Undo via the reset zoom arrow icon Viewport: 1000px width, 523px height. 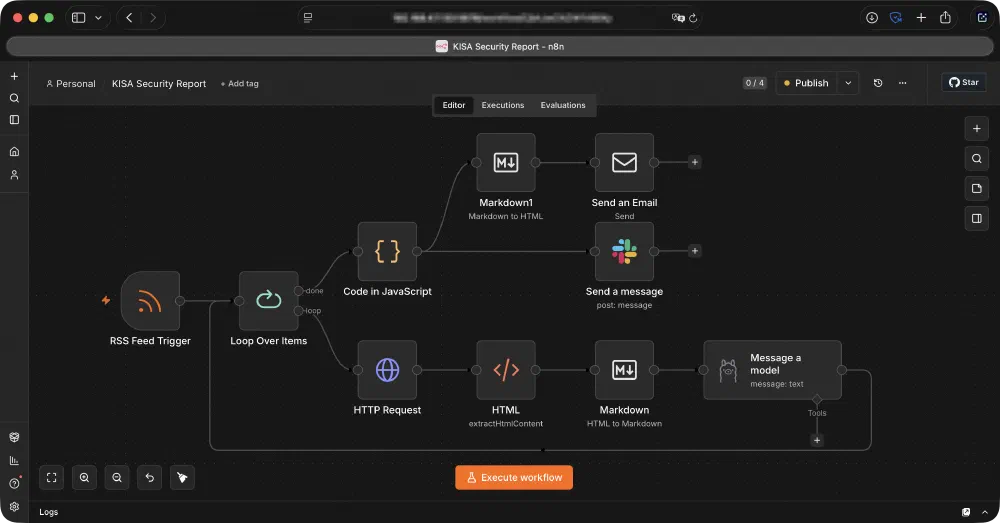click(x=149, y=478)
